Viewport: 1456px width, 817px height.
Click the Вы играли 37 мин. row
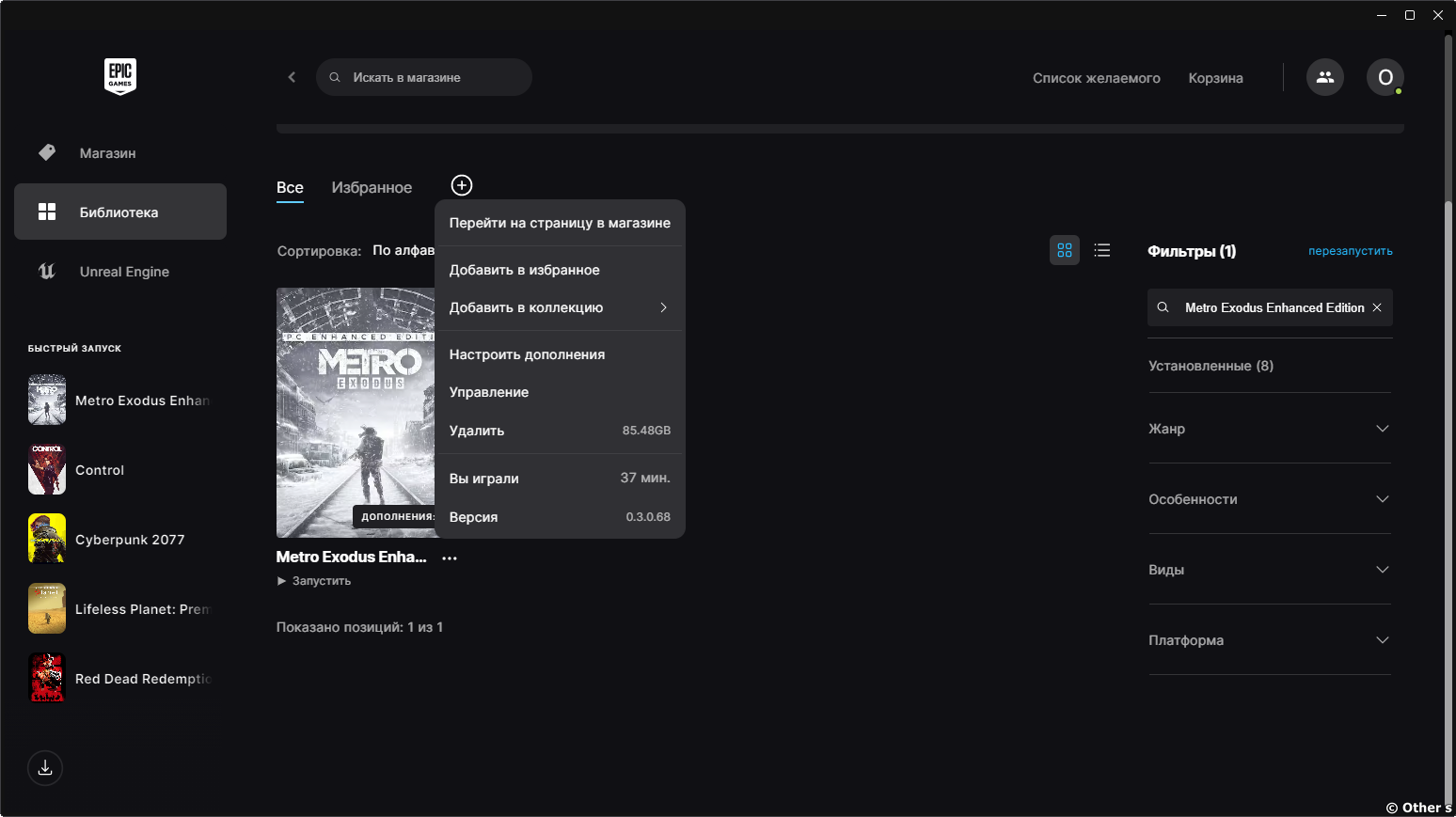click(560, 478)
